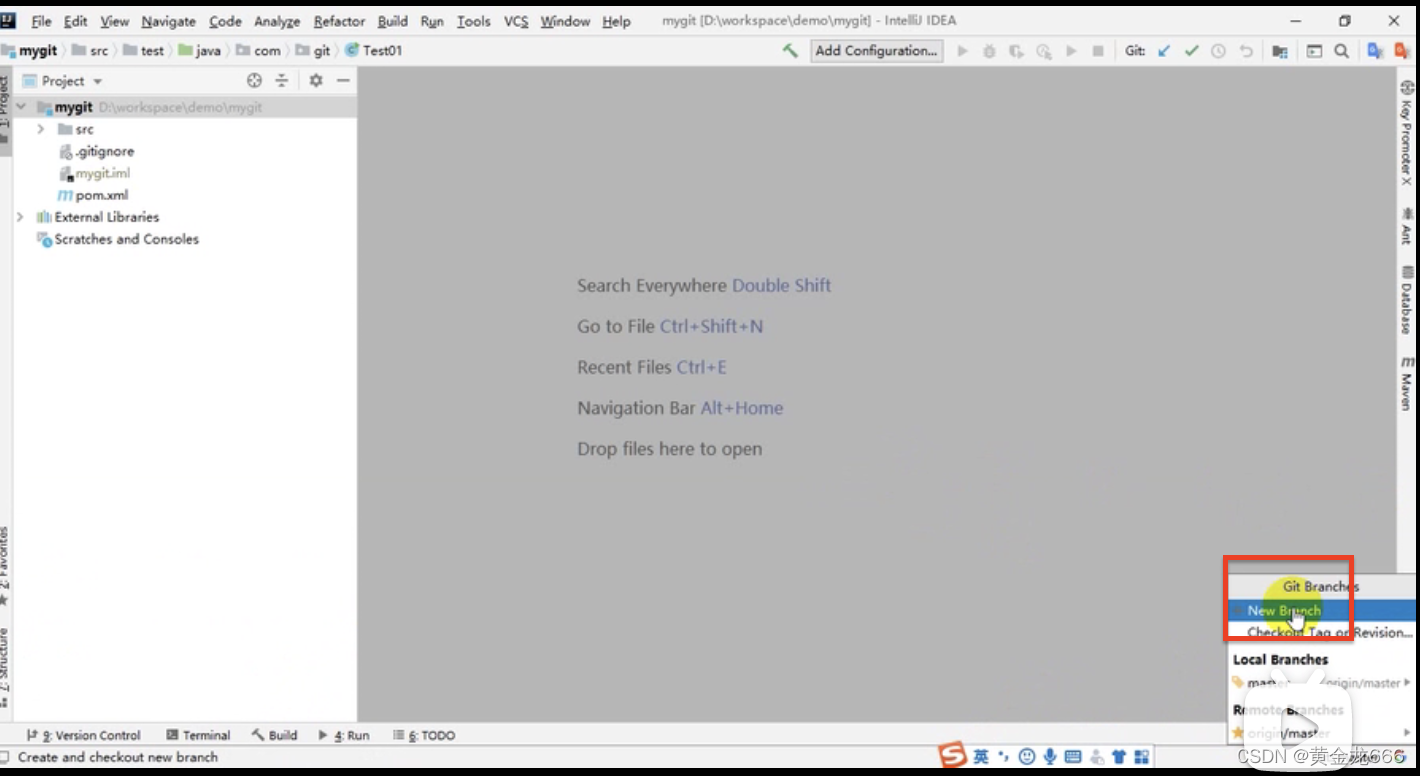The width and height of the screenshot is (1420, 776).
Task: Open the Refactor menu
Action: (339, 21)
